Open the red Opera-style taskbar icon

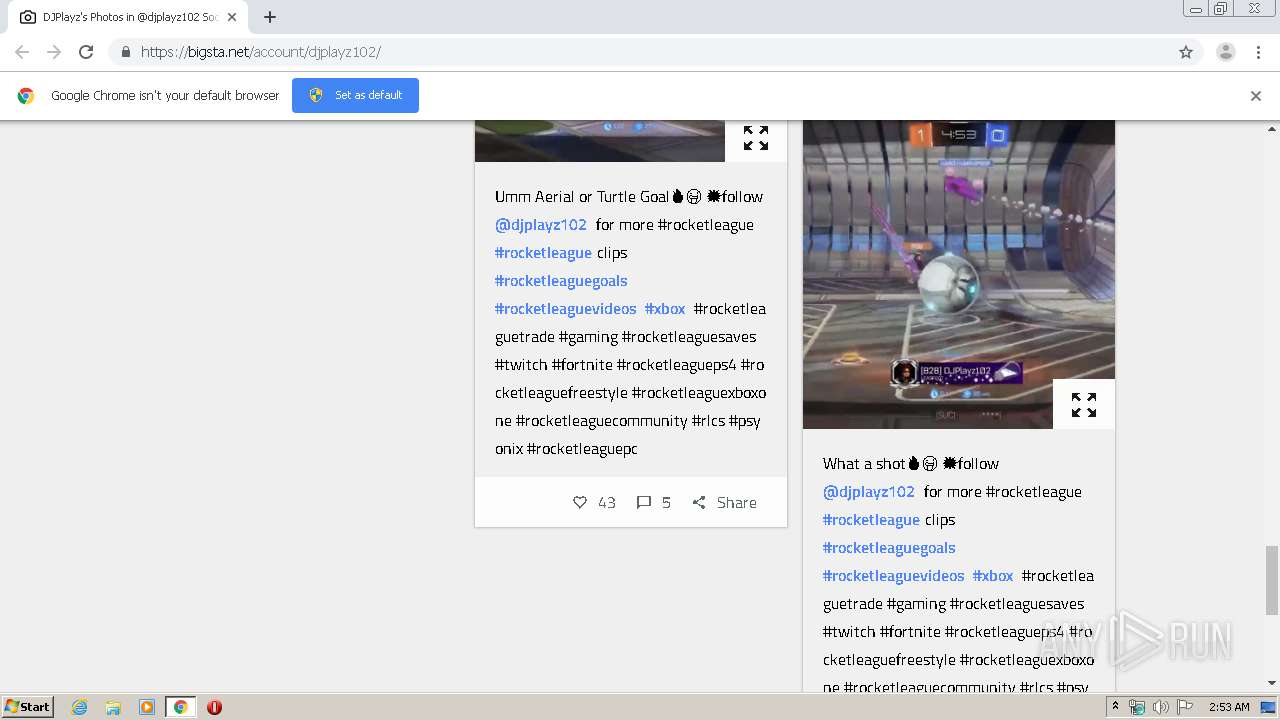click(214, 707)
